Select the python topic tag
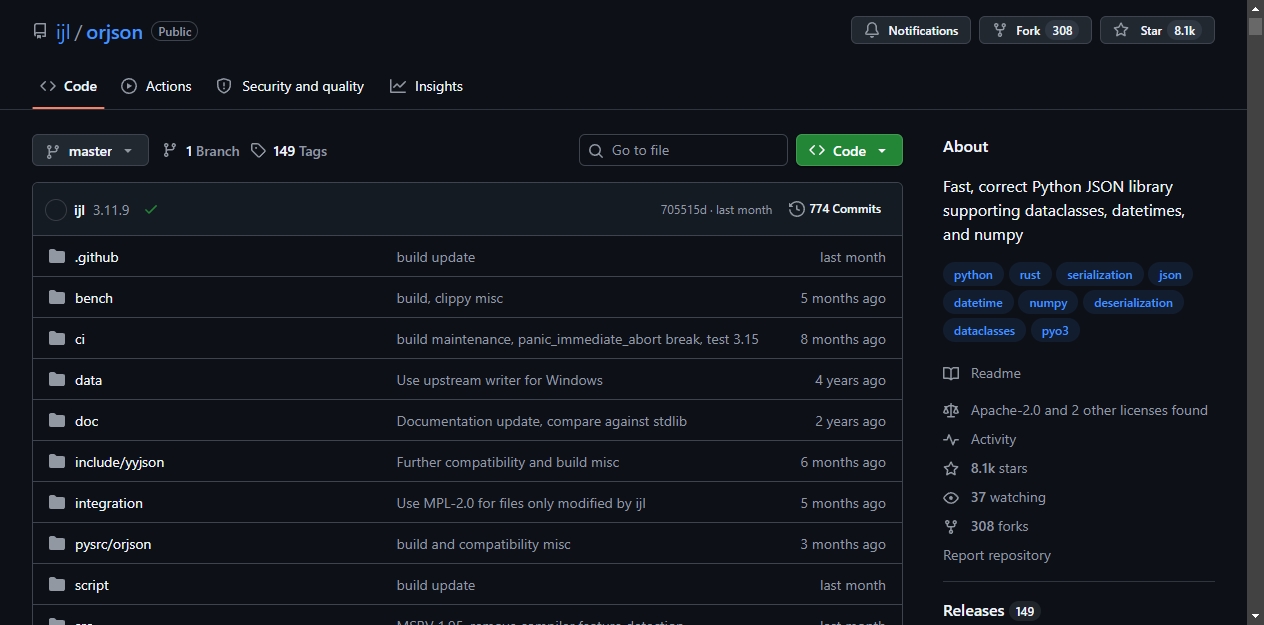This screenshot has height=625, width=1264. coord(973,275)
